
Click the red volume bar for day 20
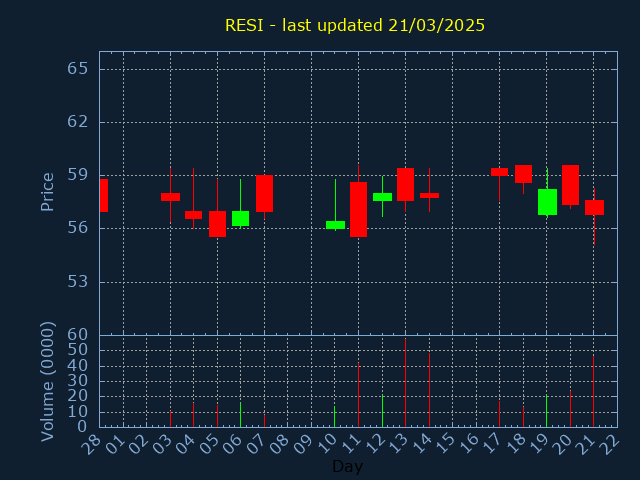click(570, 409)
